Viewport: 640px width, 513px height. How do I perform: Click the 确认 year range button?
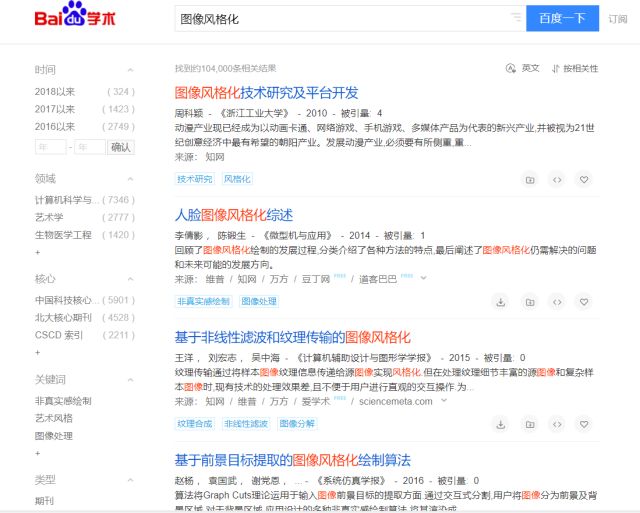(120, 147)
